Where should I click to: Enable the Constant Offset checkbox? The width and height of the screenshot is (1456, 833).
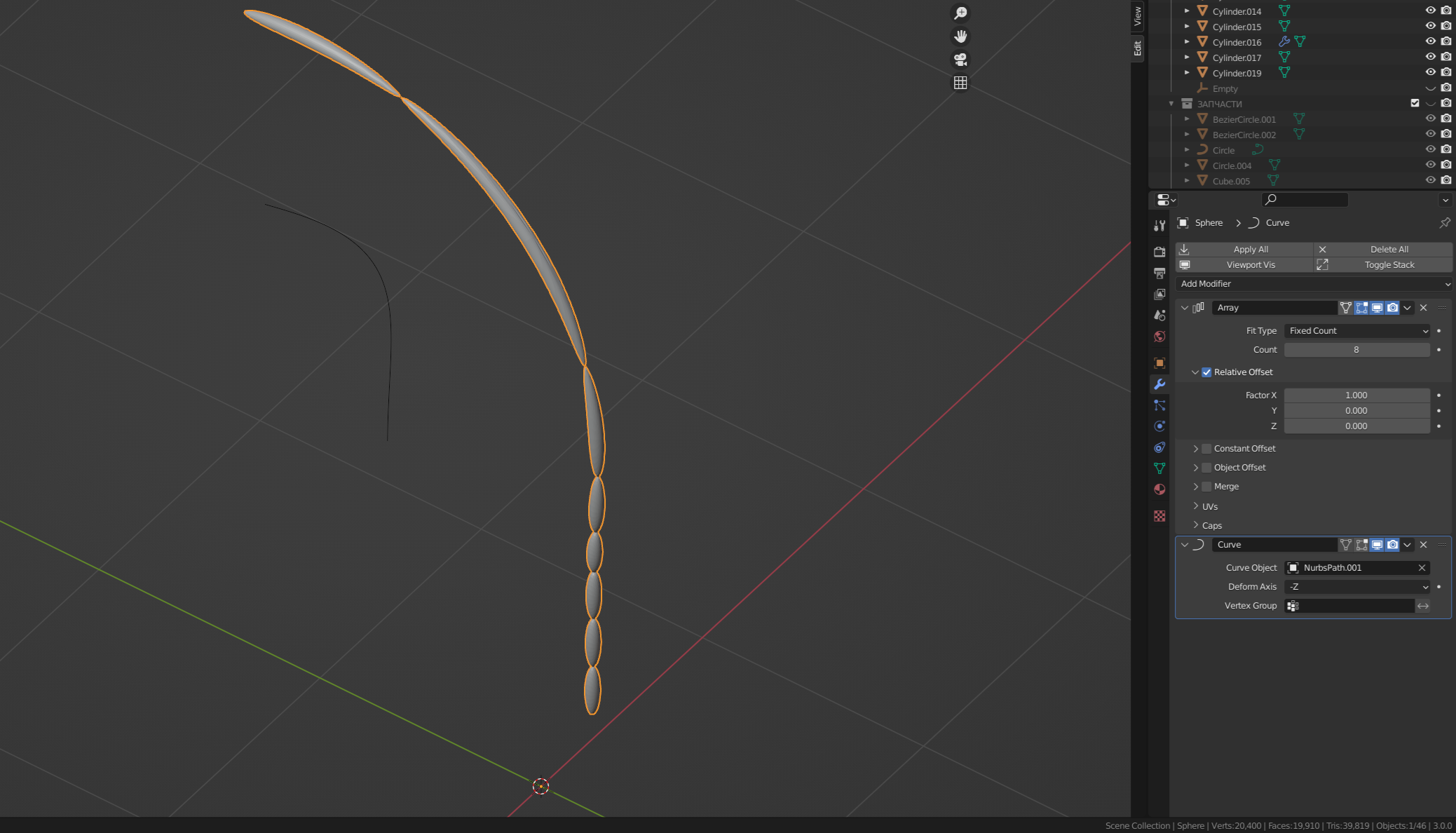pos(1206,449)
